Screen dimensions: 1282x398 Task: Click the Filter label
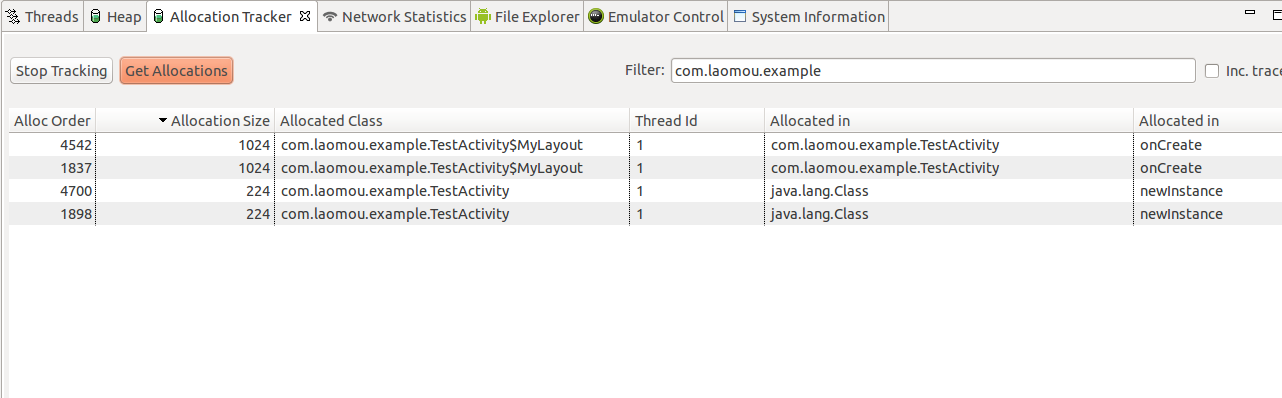click(x=644, y=71)
